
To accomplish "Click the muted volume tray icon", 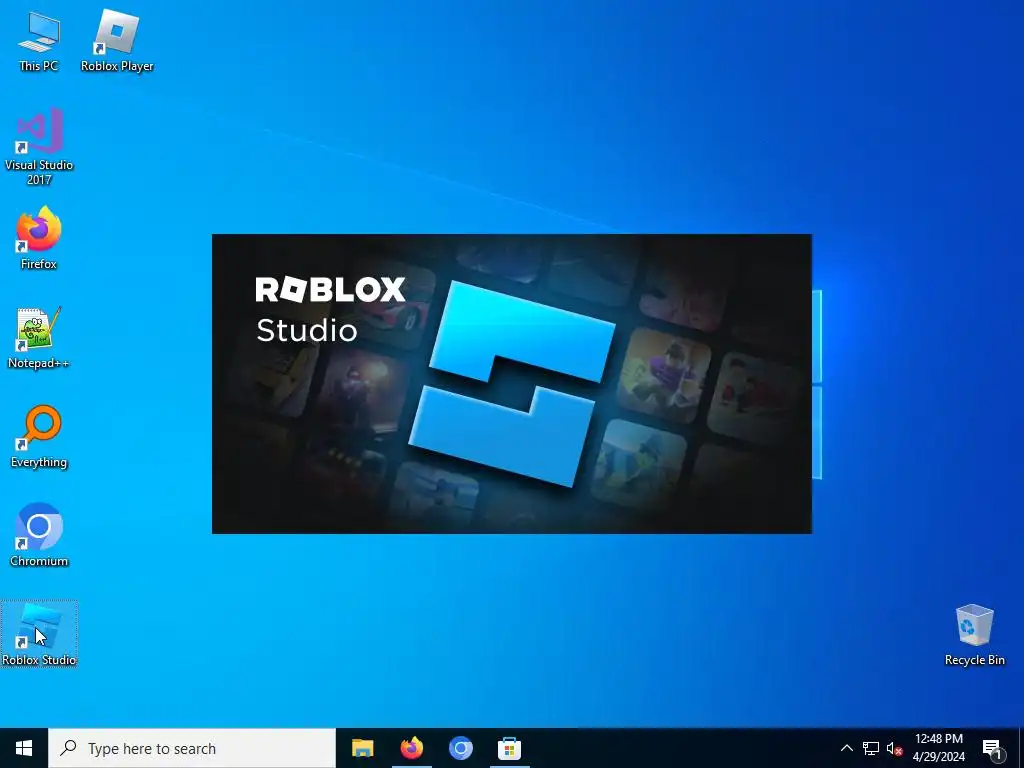I will coord(894,748).
